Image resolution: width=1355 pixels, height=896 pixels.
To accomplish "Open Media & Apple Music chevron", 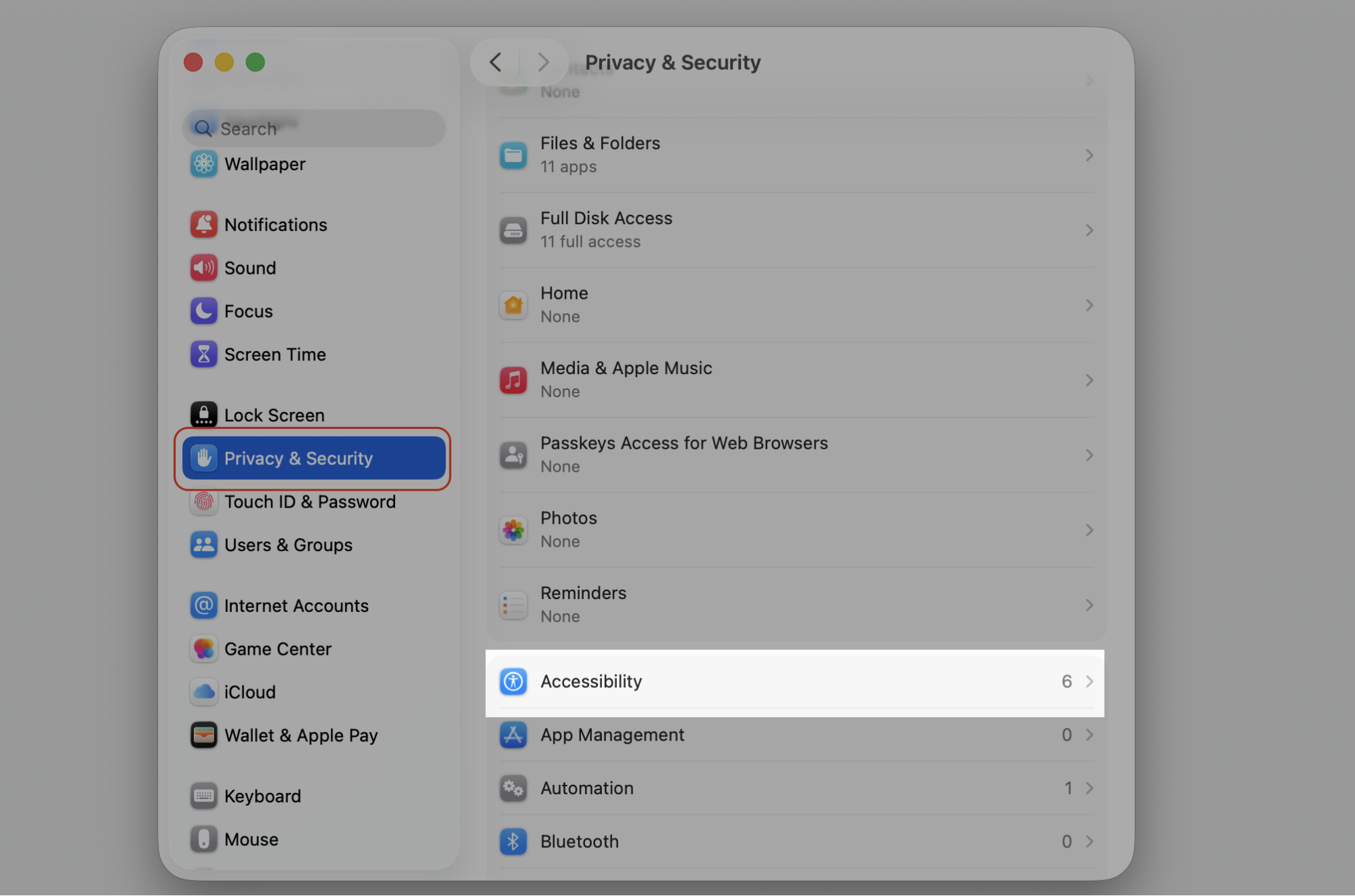I will click(1089, 380).
